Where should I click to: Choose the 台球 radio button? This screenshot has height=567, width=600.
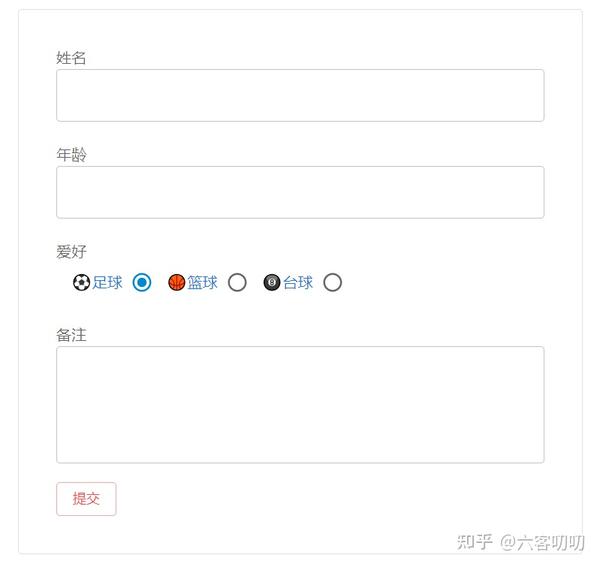coord(333,283)
